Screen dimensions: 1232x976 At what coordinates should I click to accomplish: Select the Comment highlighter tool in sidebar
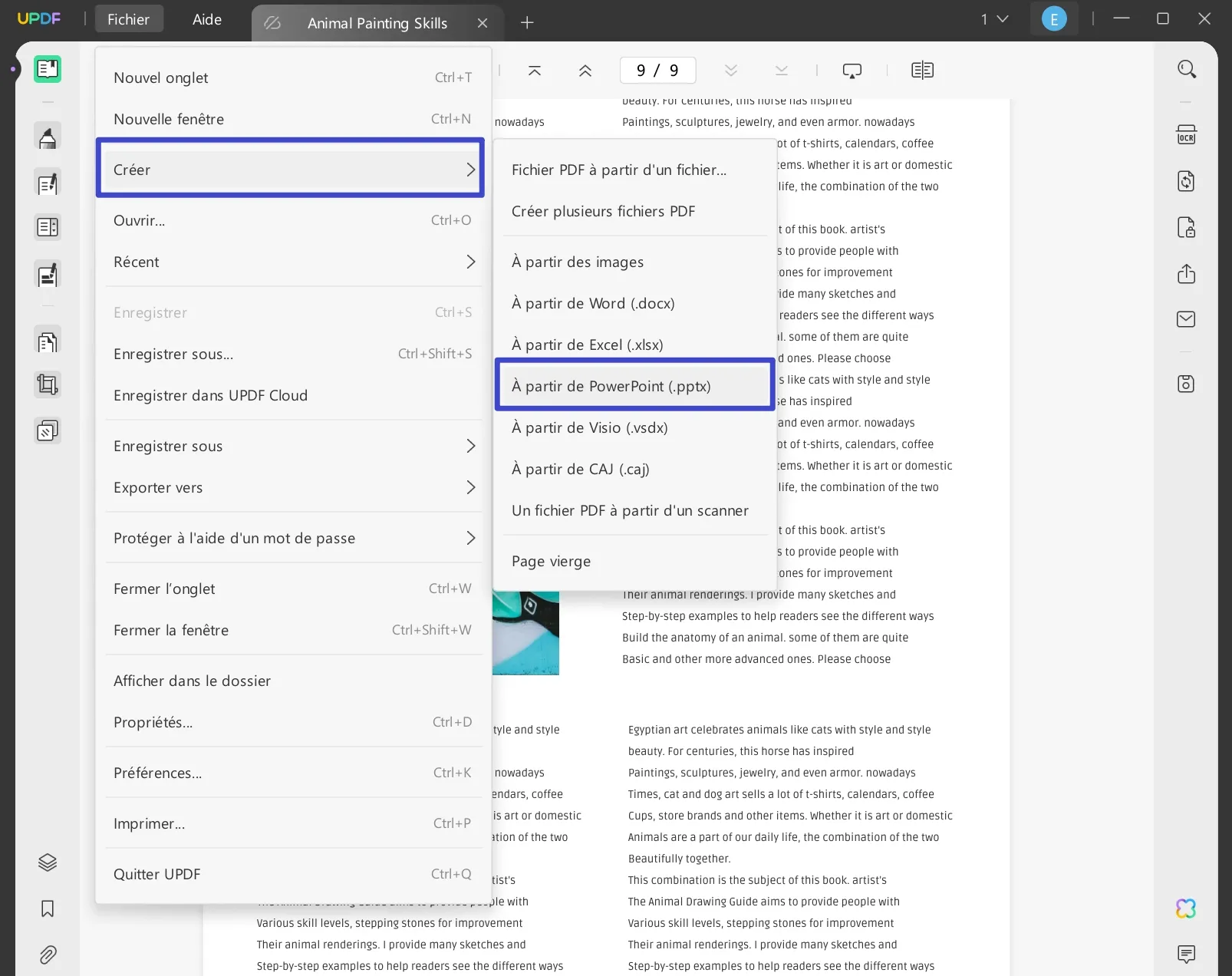coord(48,137)
